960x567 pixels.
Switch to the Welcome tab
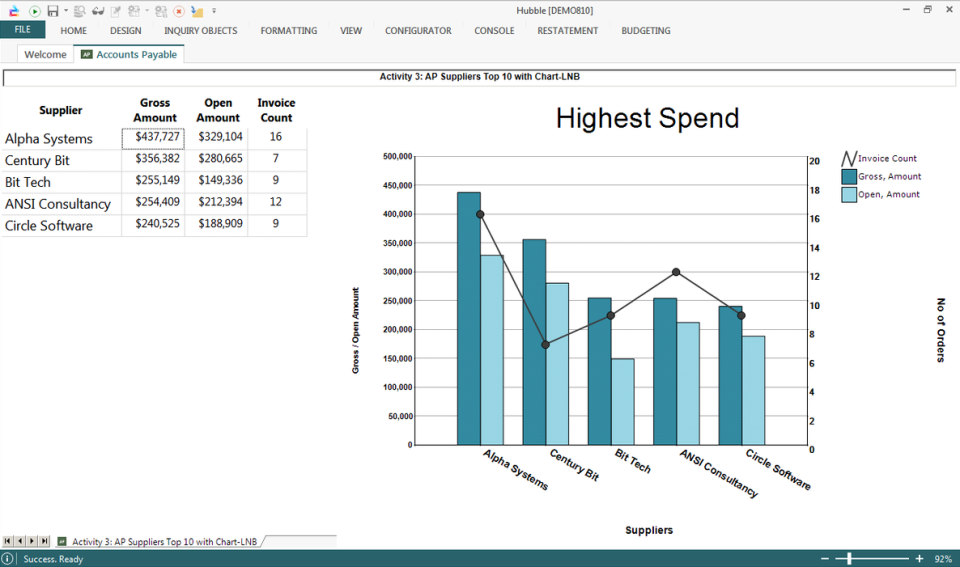[45, 54]
